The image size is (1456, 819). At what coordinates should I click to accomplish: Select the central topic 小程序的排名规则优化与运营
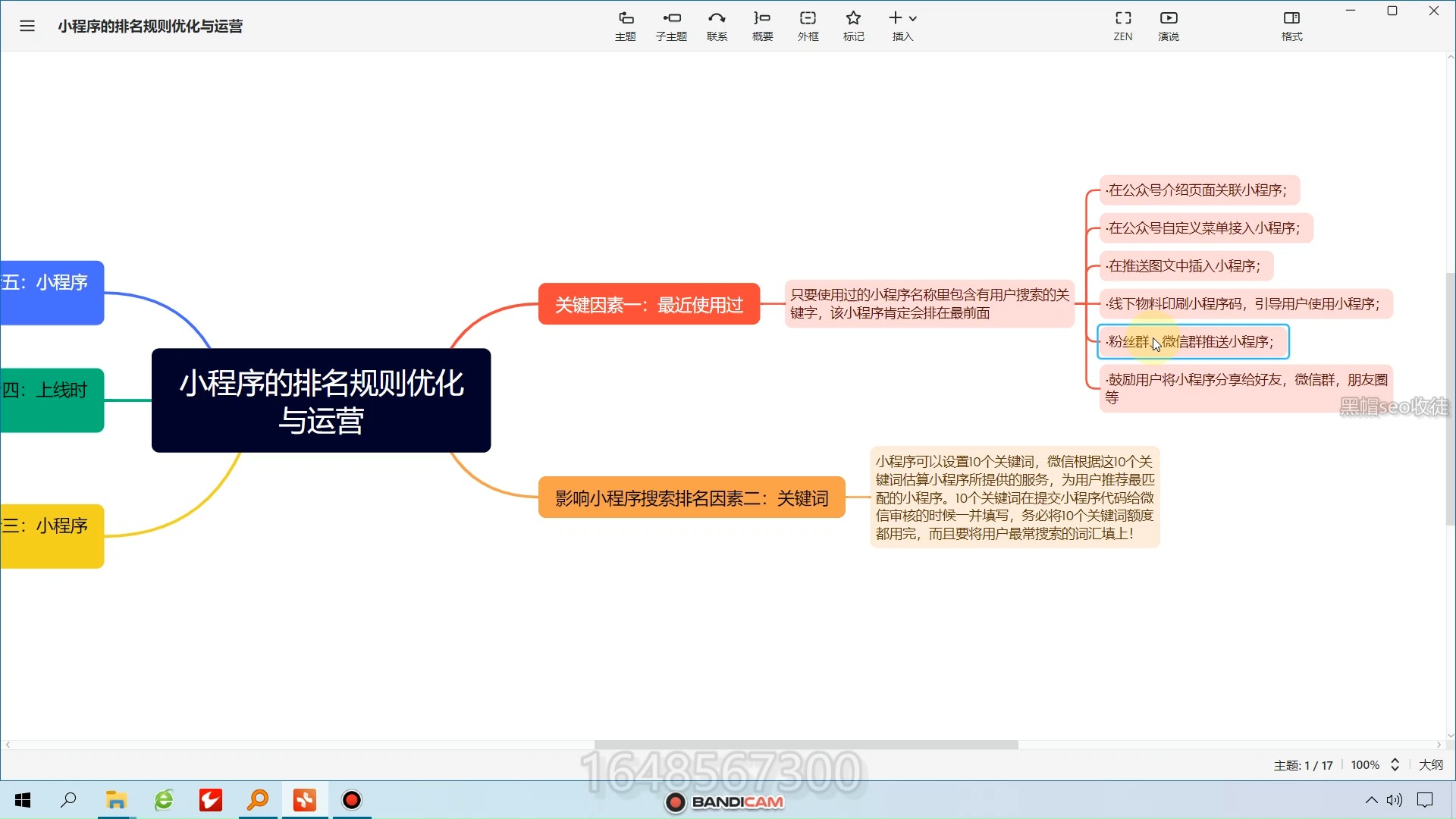[x=321, y=400]
